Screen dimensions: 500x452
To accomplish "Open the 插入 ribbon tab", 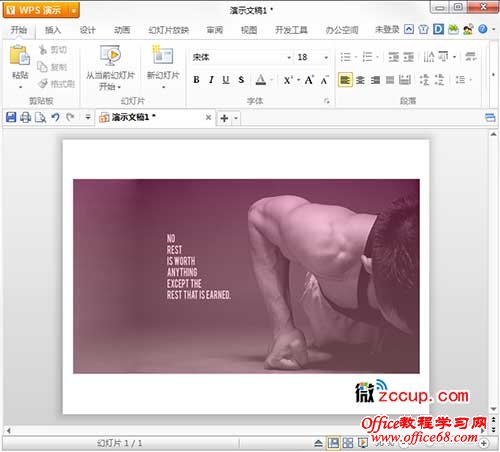I will [53, 30].
